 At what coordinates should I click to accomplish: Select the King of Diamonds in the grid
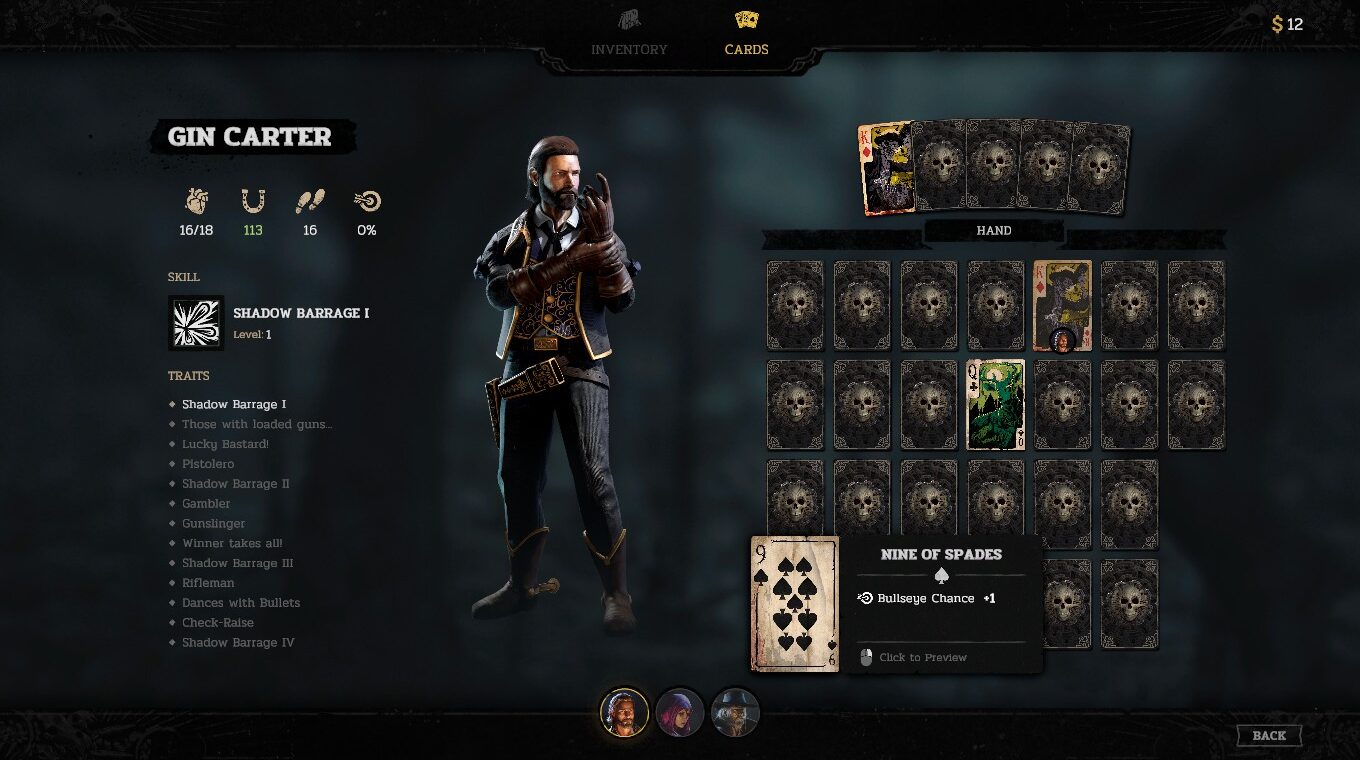(x=1062, y=306)
